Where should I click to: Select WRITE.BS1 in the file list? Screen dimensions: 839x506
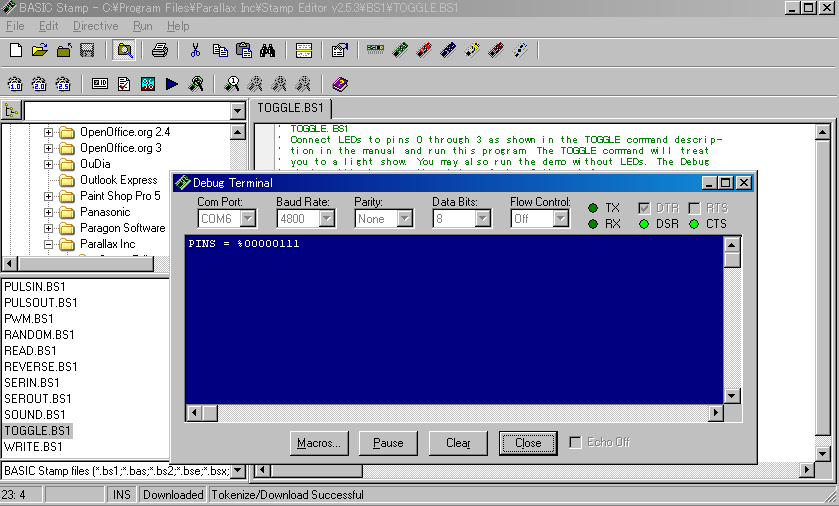[x=33, y=447]
